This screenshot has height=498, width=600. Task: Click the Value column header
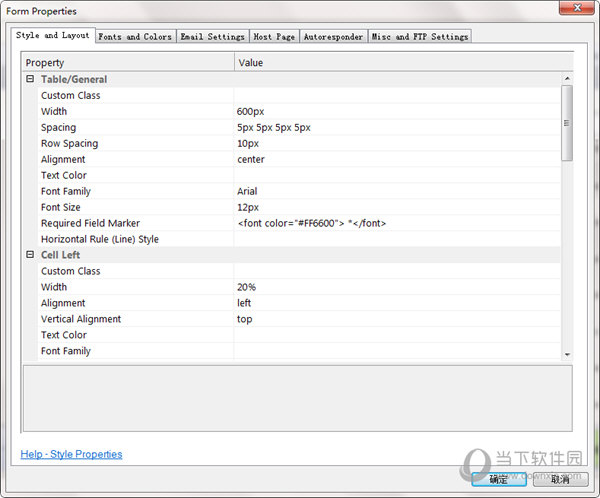pyautogui.click(x=404, y=62)
